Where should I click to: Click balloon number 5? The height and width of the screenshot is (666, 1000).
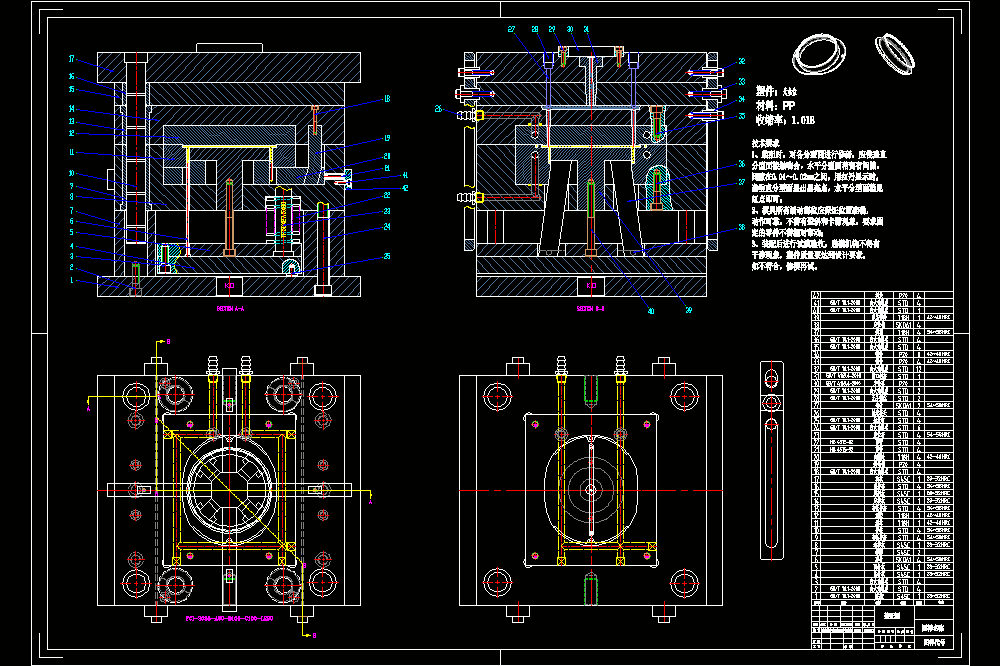(x=72, y=232)
